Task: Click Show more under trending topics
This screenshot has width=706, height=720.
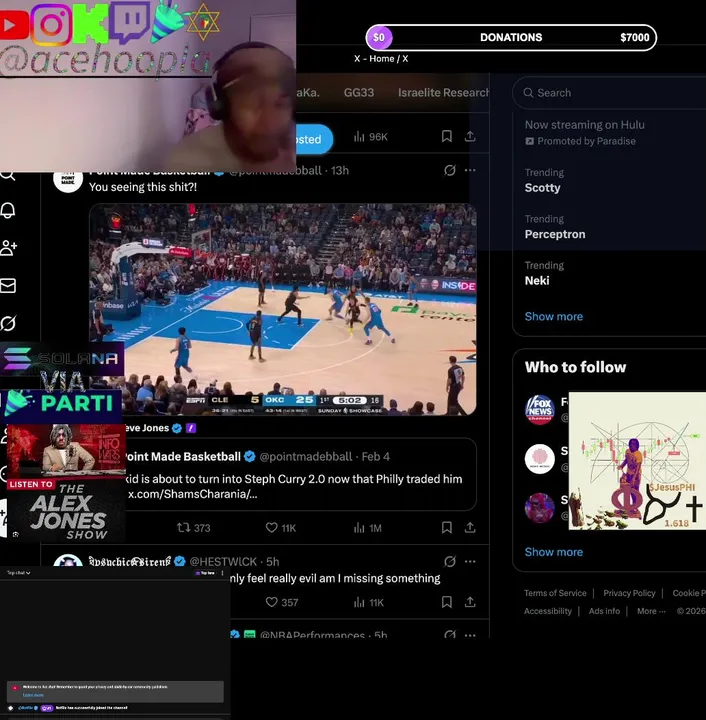Action: (554, 316)
